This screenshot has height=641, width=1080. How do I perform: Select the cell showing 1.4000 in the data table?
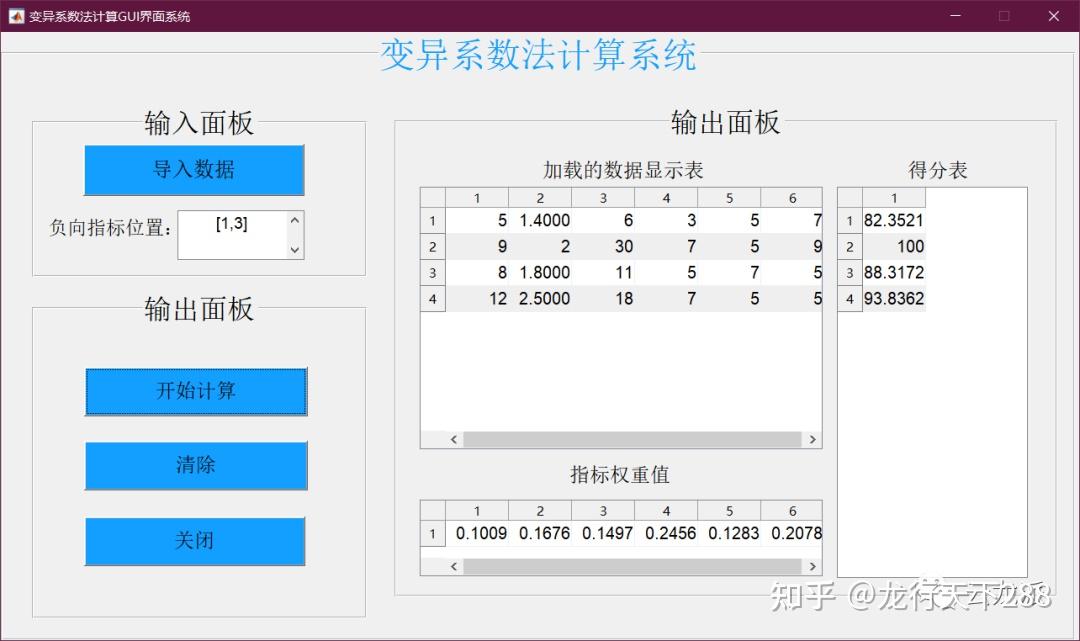(540, 220)
